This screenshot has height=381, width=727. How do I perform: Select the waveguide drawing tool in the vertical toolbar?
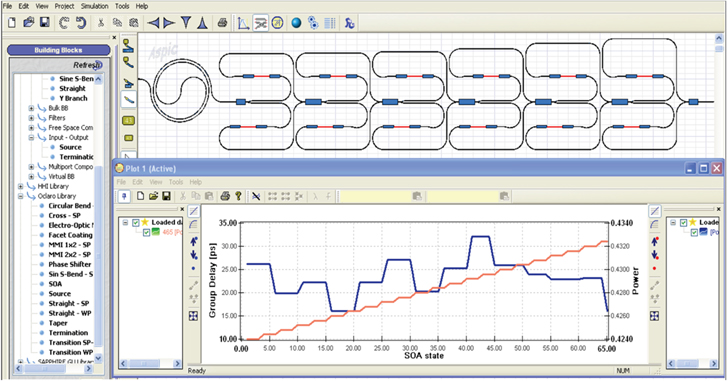129,99
